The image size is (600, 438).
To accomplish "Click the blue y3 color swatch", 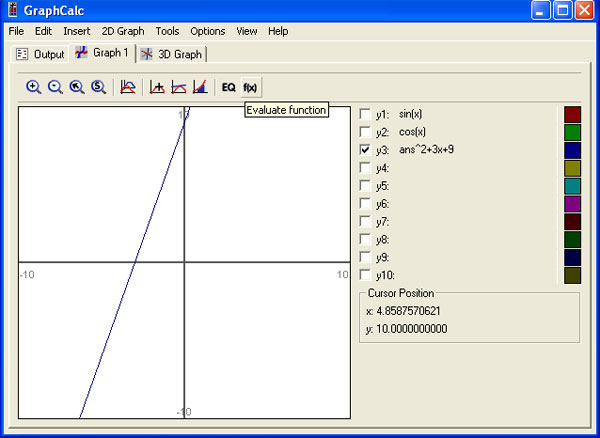I will coord(572,150).
